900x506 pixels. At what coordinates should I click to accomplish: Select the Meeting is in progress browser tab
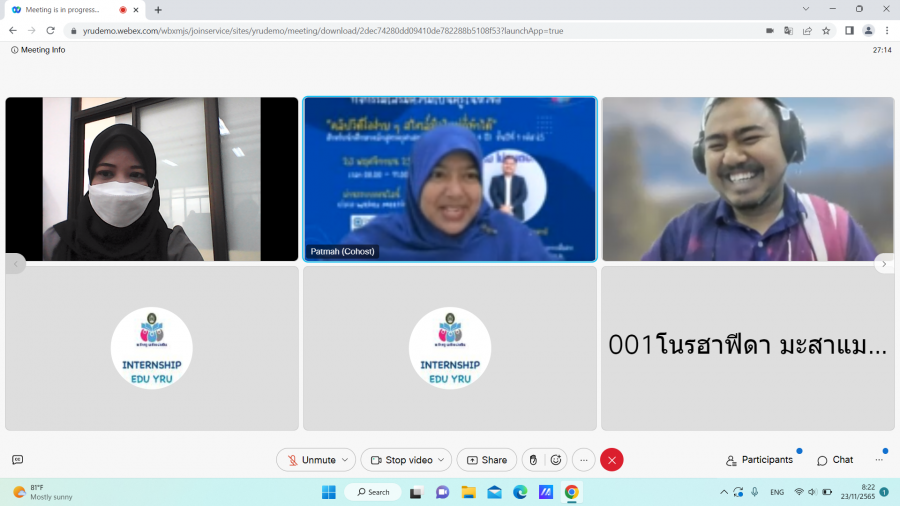(62, 9)
